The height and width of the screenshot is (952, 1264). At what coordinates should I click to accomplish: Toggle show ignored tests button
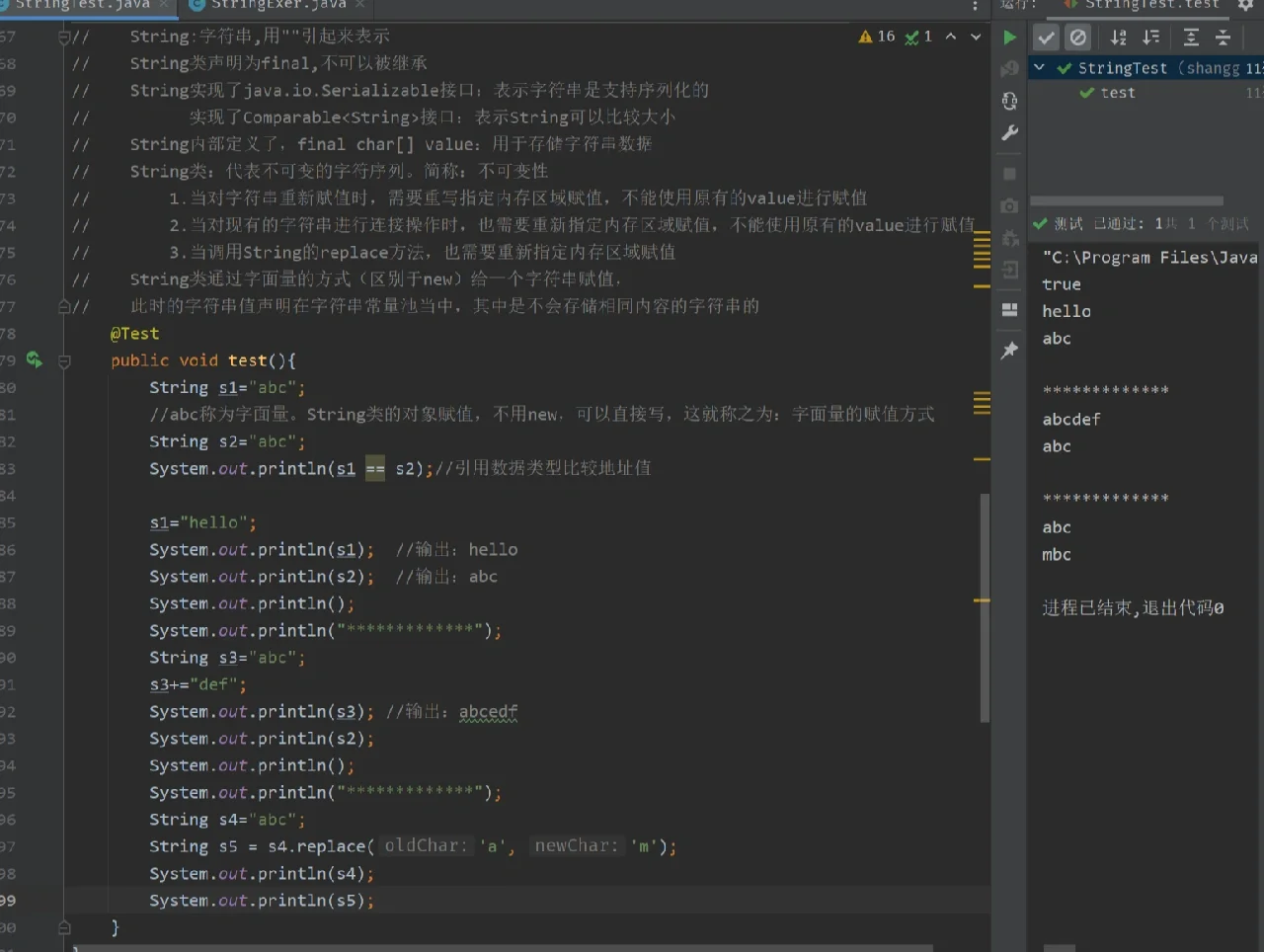[1078, 38]
